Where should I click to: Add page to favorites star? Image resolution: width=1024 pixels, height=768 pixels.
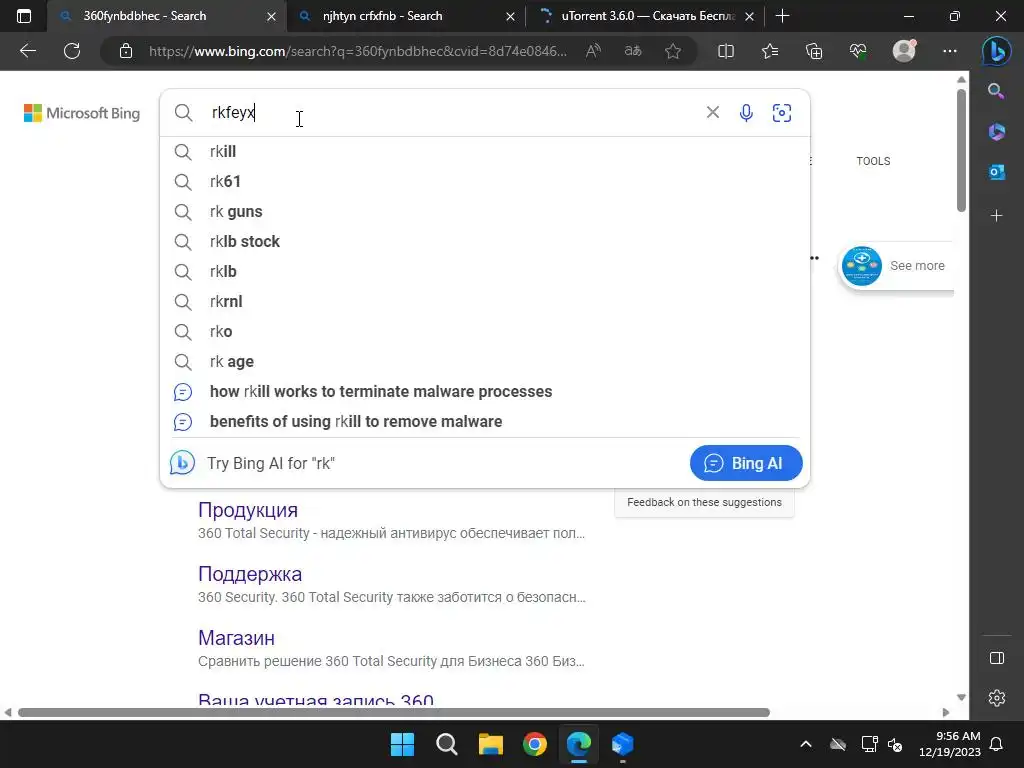point(673,51)
